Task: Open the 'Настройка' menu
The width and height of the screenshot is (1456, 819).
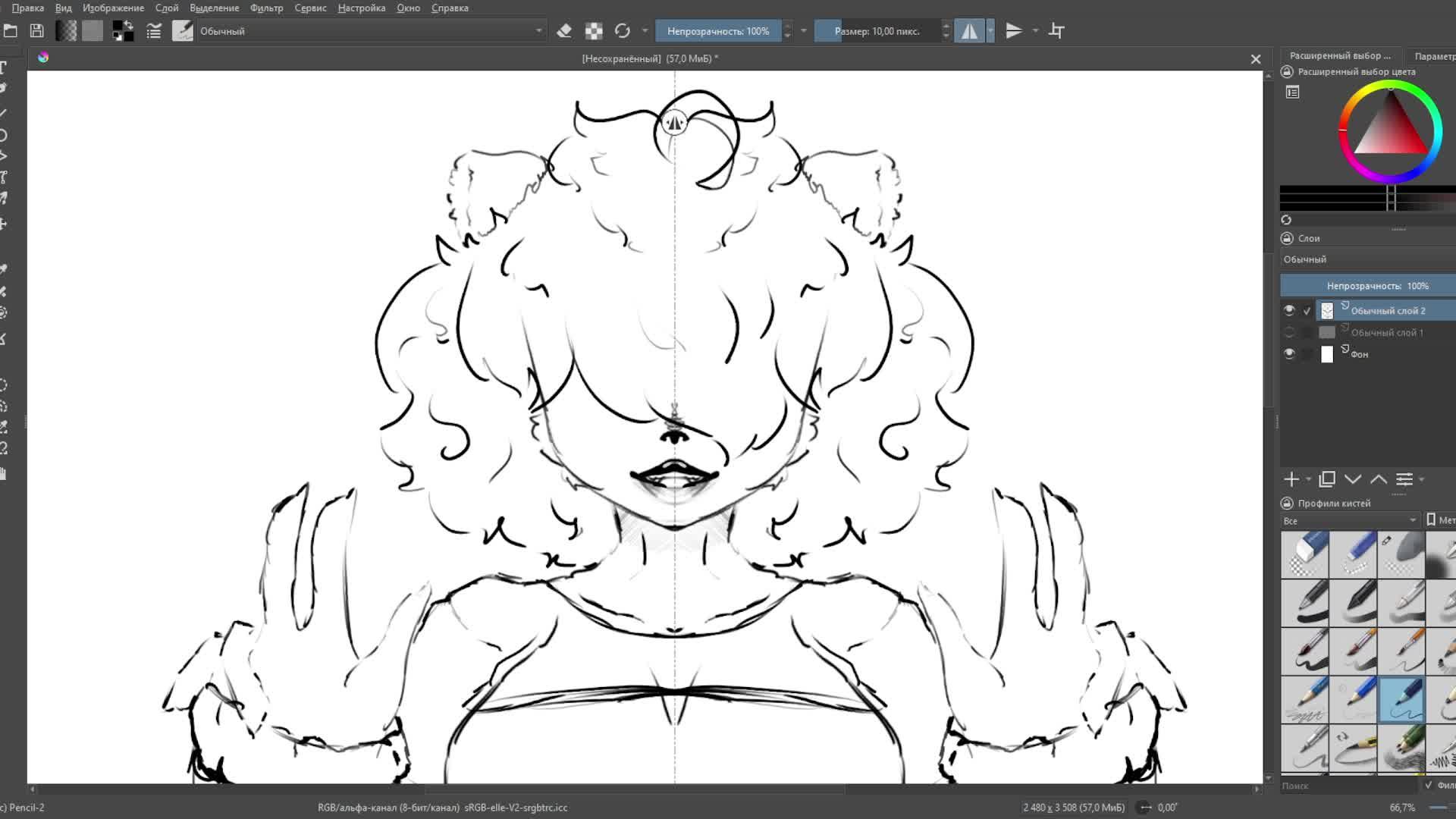Action: coord(362,8)
